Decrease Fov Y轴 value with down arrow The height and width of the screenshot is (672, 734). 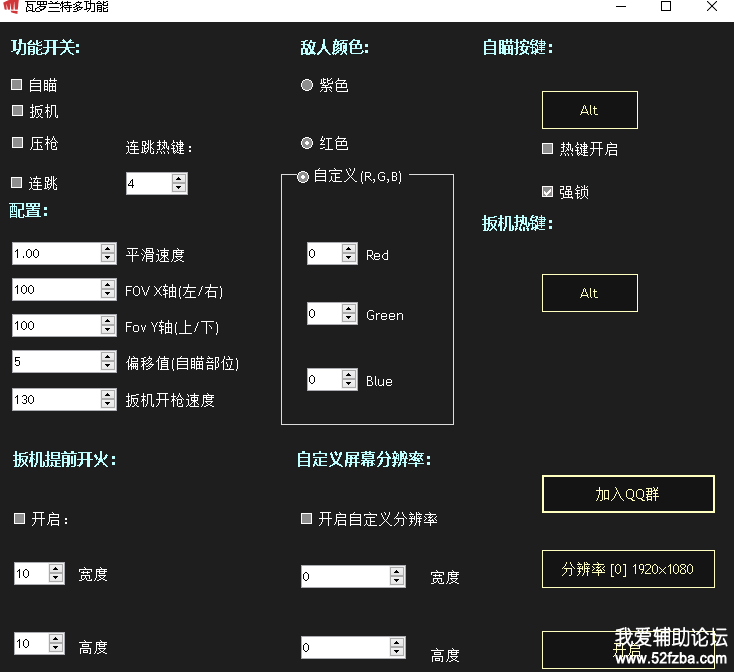(x=108, y=330)
